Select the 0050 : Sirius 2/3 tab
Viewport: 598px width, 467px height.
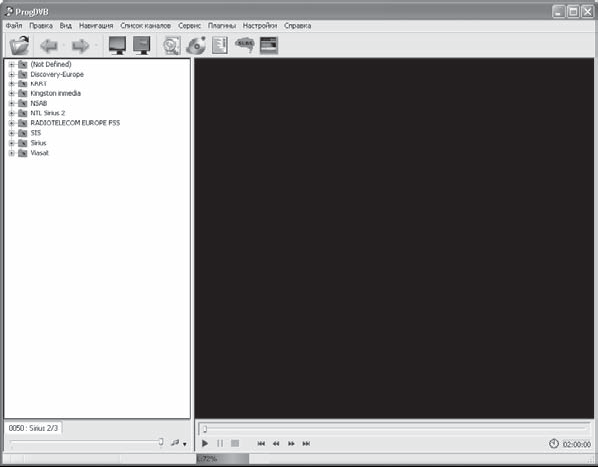[33, 428]
